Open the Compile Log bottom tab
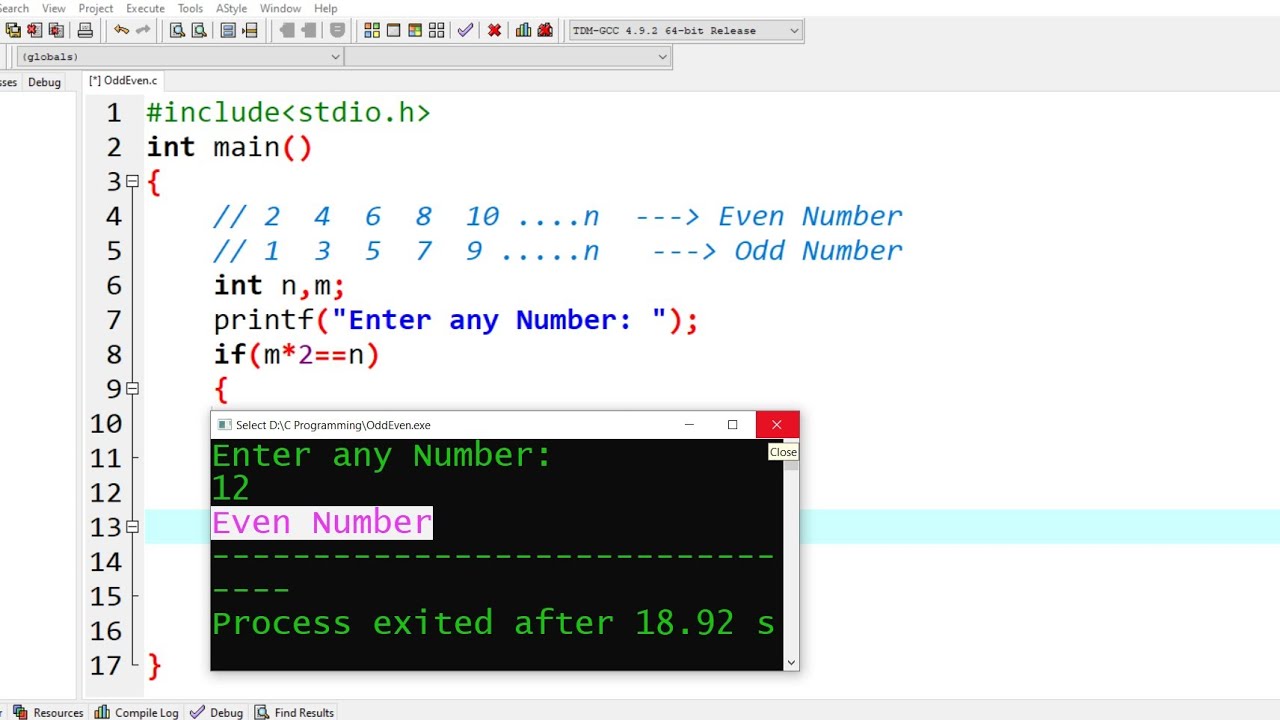This screenshot has width=1280, height=720. coord(136,712)
